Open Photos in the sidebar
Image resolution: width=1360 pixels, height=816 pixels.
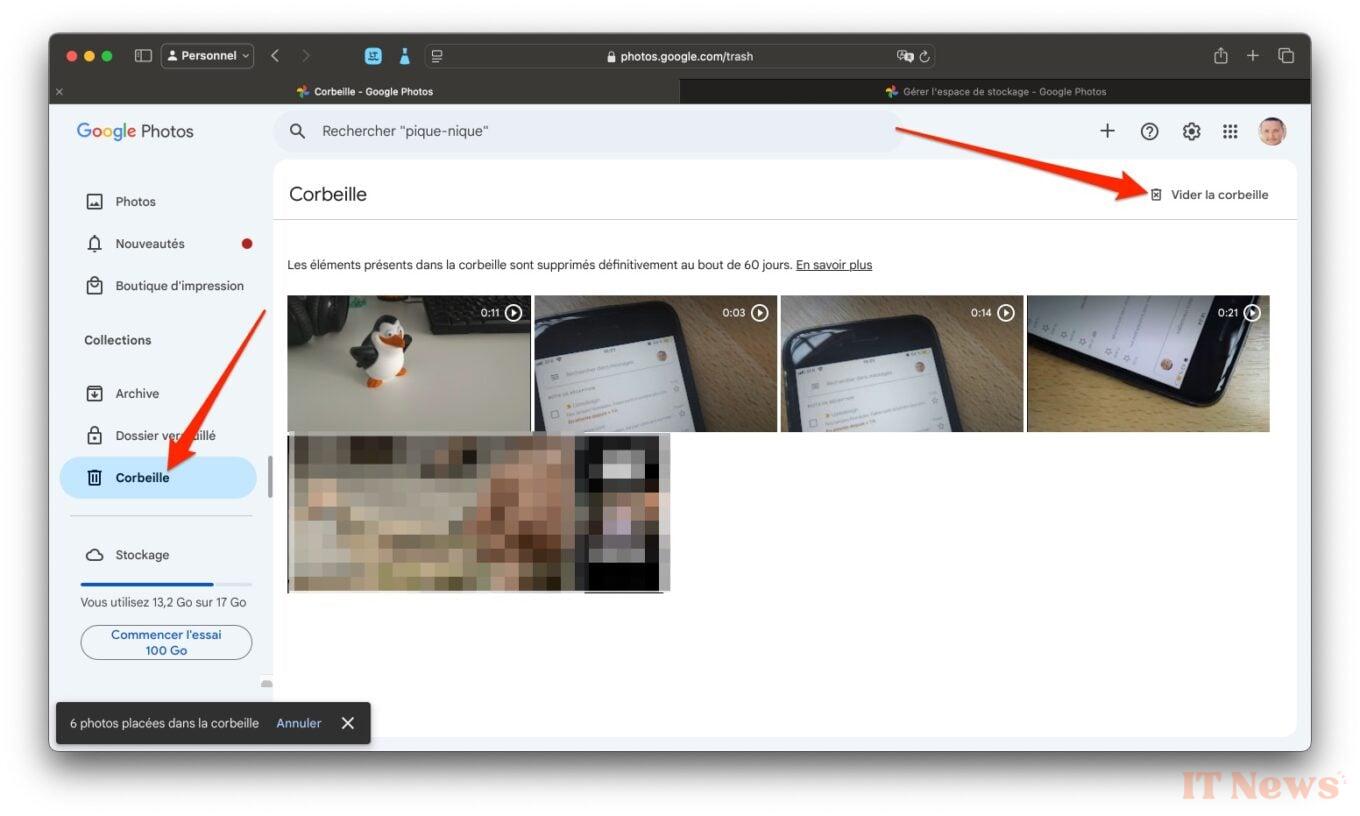[135, 201]
